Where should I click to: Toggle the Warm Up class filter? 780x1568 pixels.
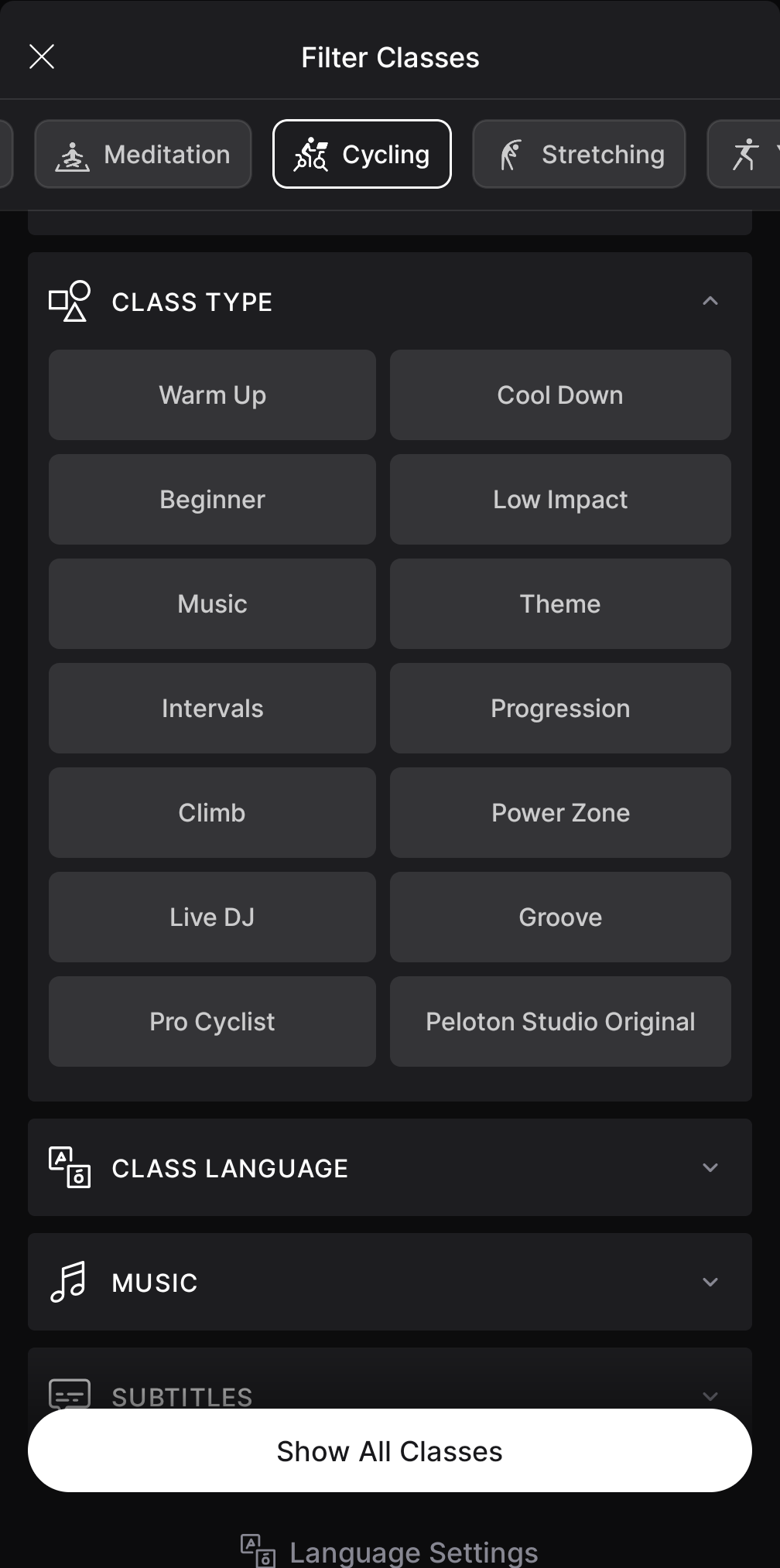[212, 395]
